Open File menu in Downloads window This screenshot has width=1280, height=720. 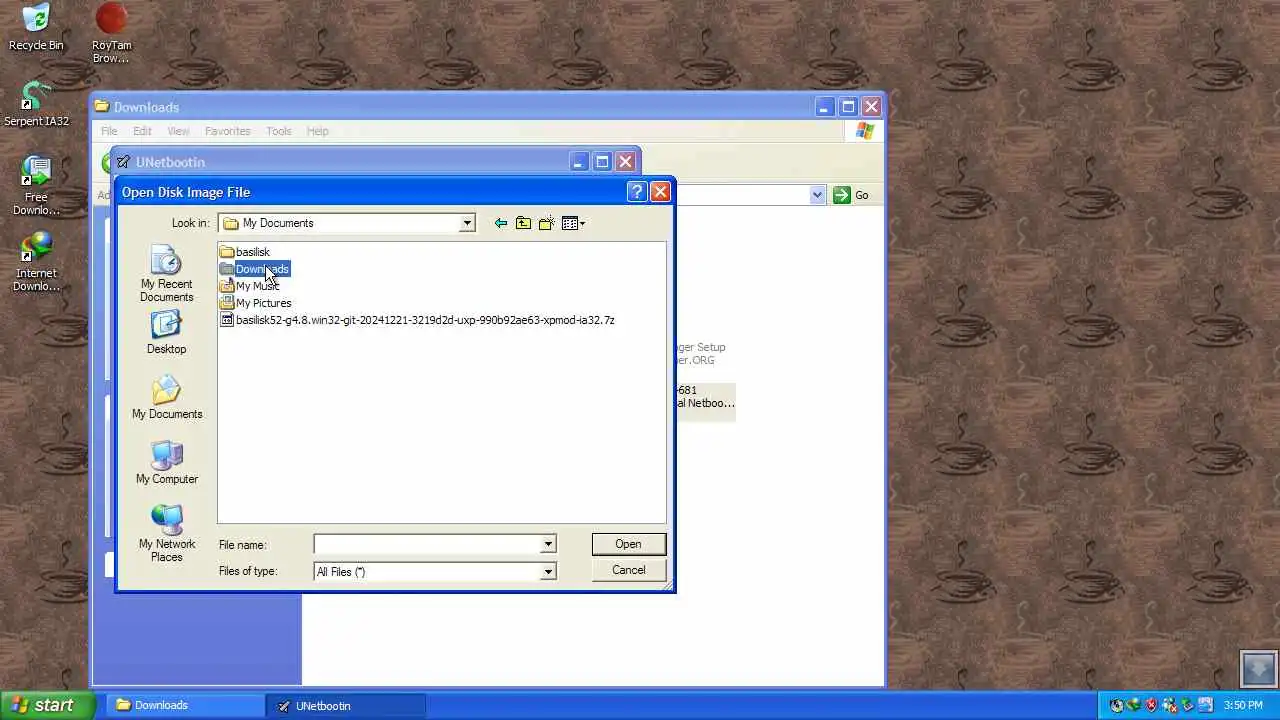[x=109, y=131]
